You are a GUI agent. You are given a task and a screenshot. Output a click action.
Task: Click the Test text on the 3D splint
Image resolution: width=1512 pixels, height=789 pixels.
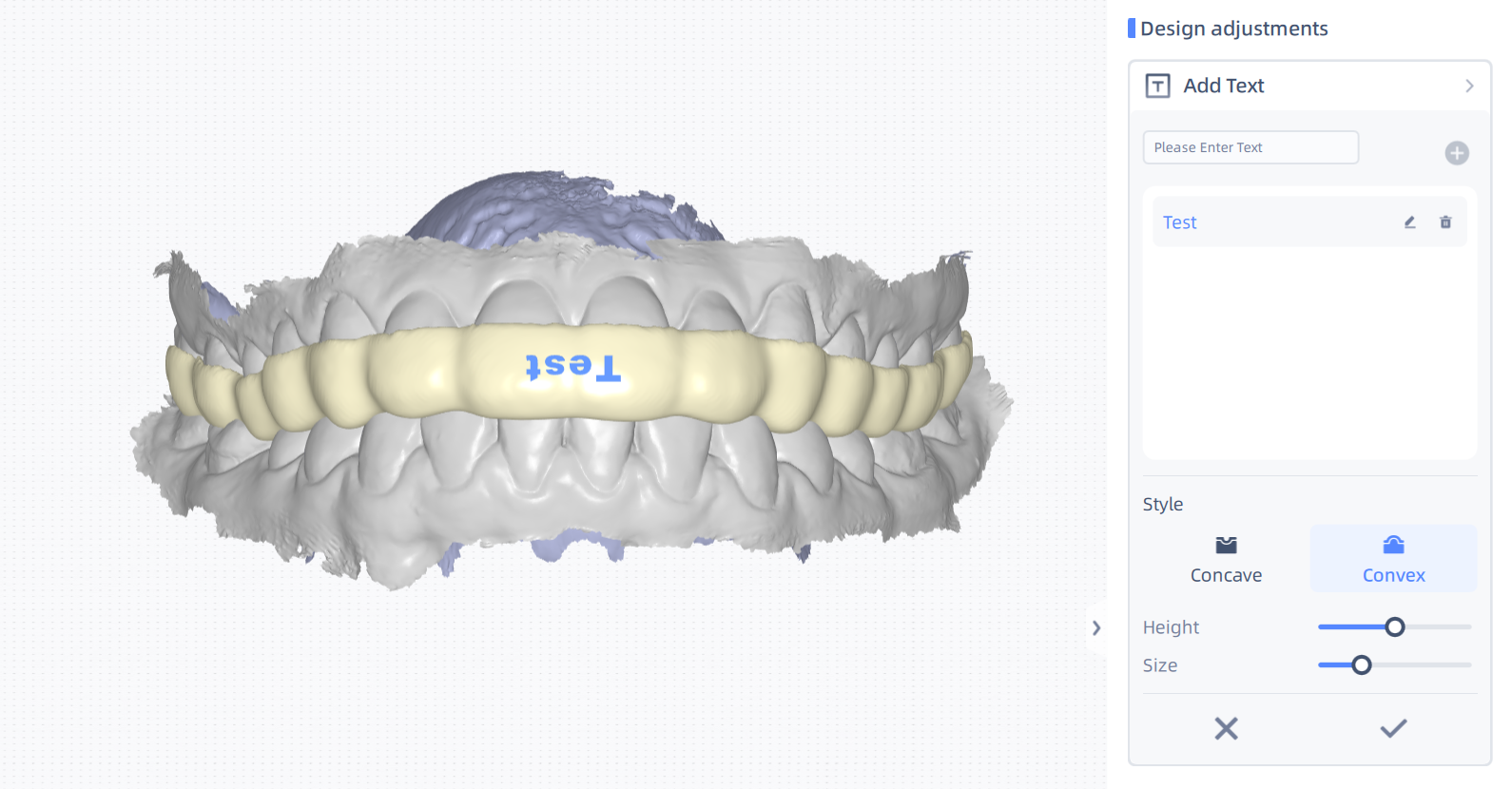(573, 366)
